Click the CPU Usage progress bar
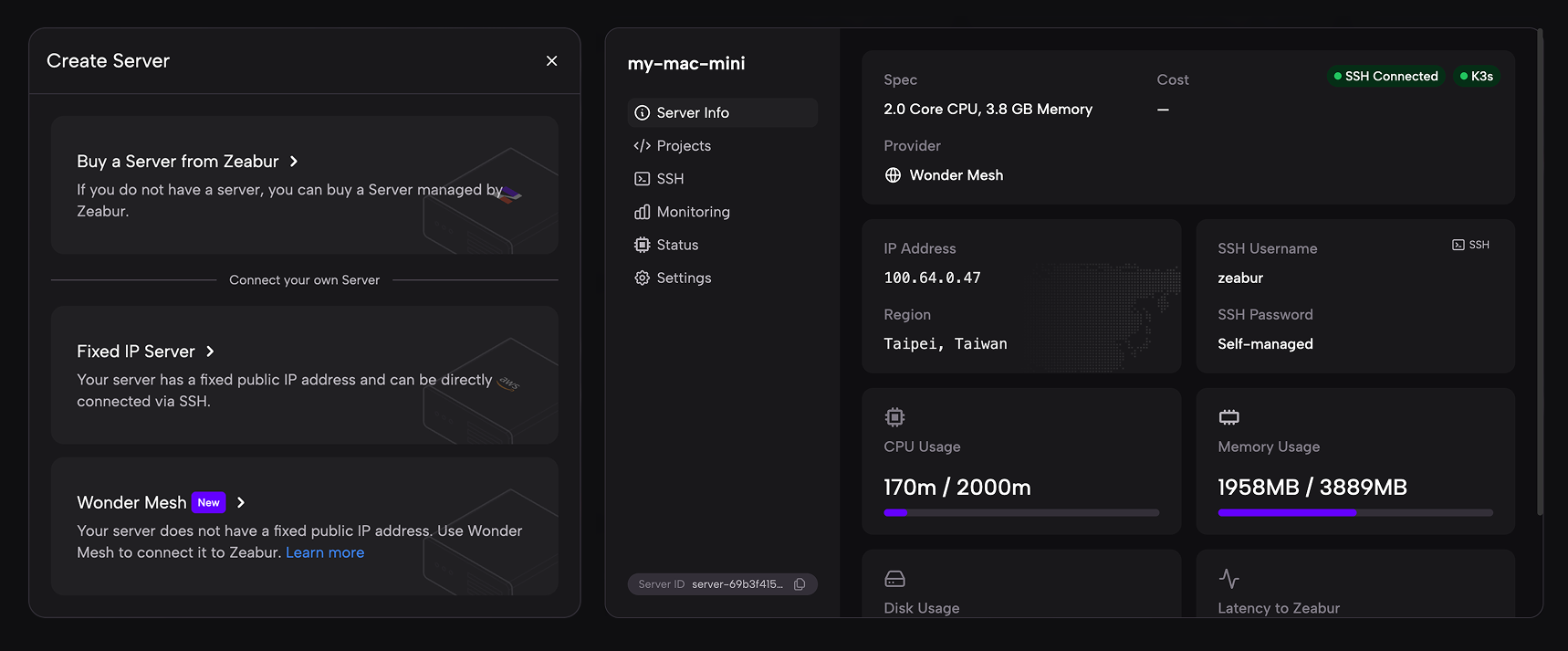1568x651 pixels. click(1021, 513)
